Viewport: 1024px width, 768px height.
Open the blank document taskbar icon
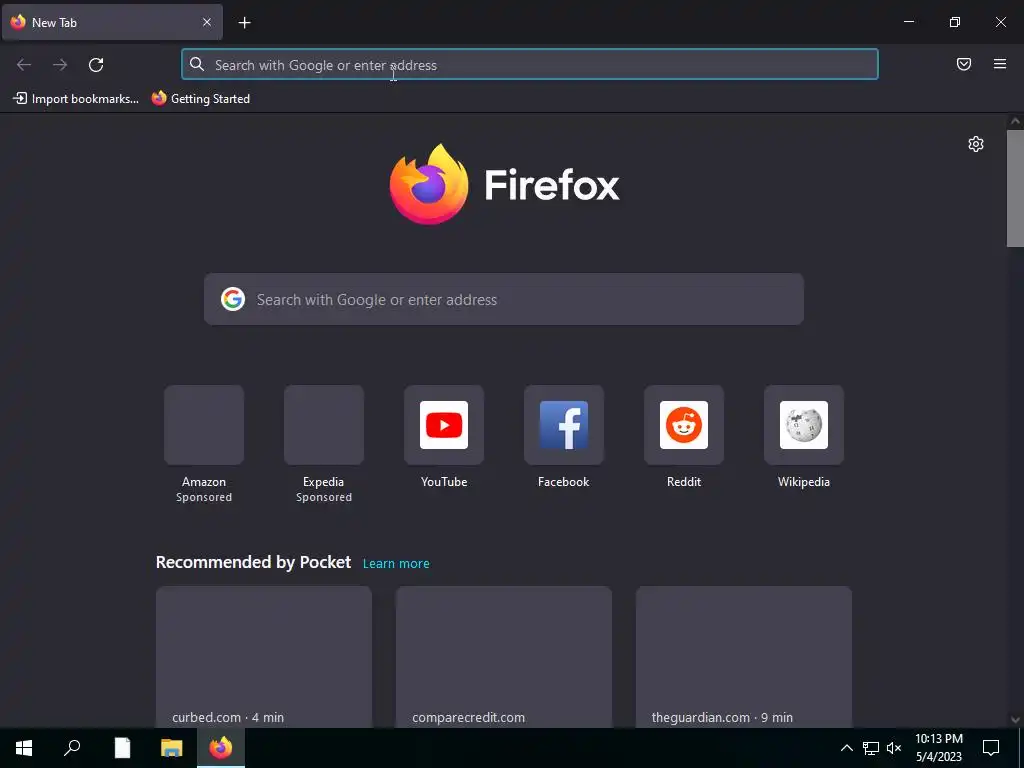click(x=122, y=748)
